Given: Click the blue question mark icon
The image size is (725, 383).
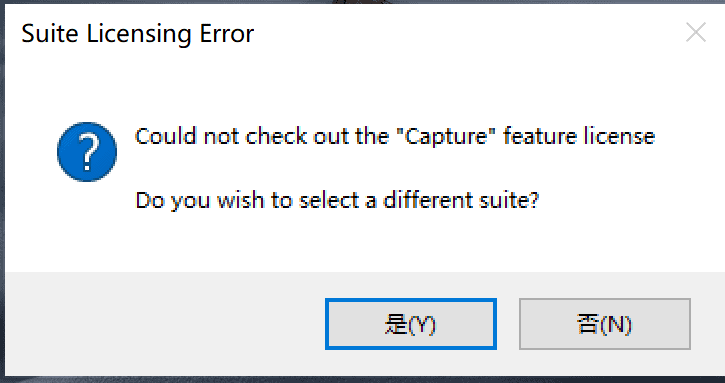Looking at the screenshot, I should coord(87,152).
